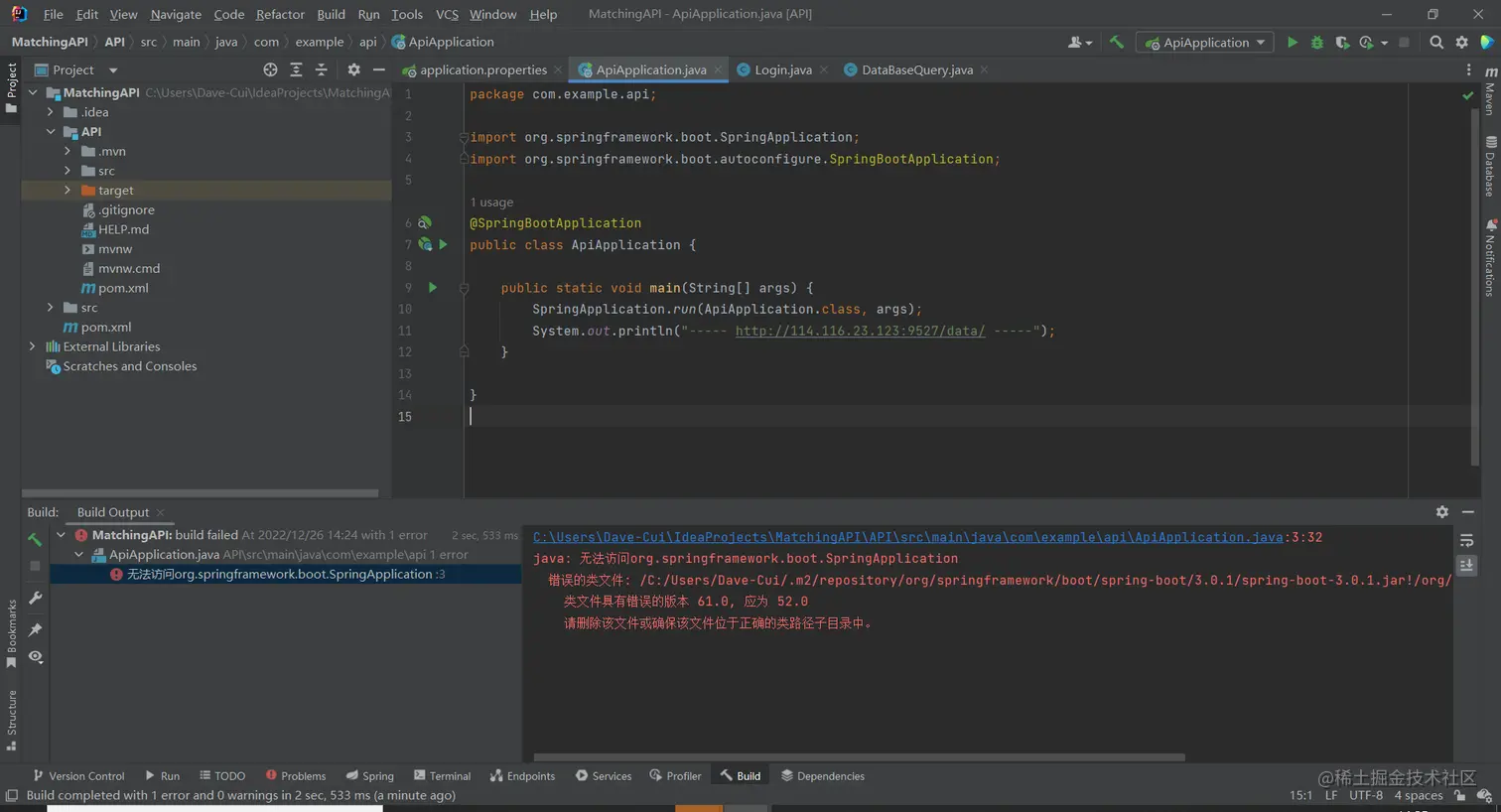
Task: Open the ApiApplication run configuration dropdown
Action: [1206, 42]
